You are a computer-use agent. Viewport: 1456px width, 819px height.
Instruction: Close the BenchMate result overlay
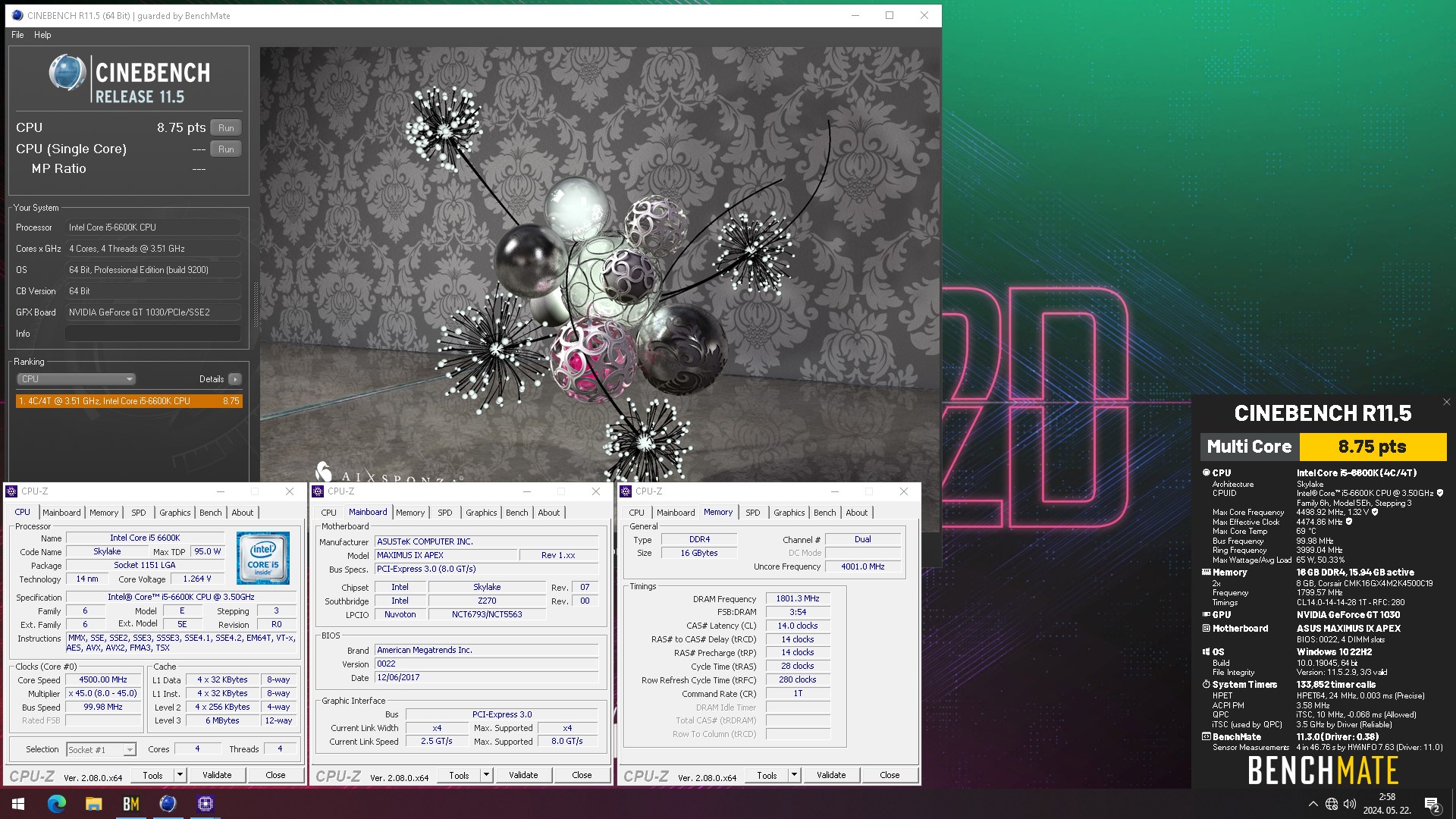pos(1446,402)
